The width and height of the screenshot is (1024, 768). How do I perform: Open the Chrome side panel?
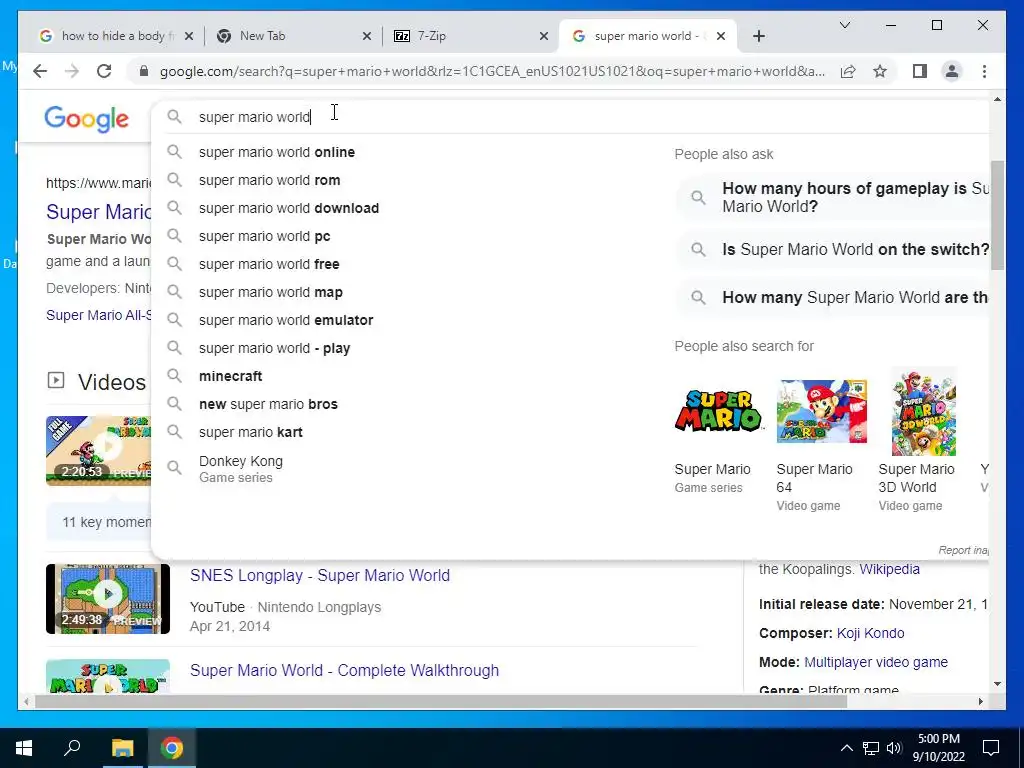click(x=920, y=71)
